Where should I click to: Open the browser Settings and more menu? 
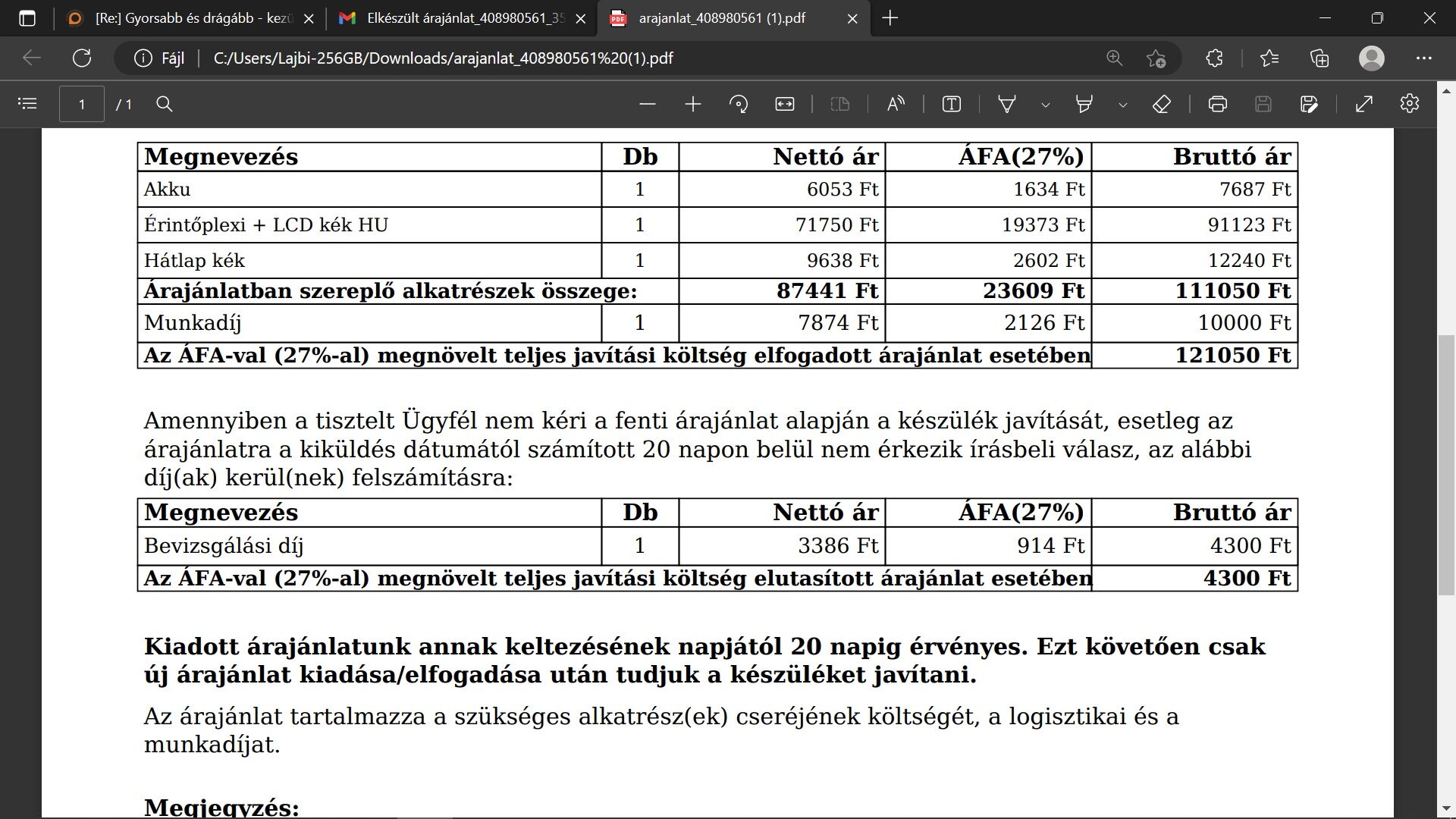pyautogui.click(x=1423, y=58)
